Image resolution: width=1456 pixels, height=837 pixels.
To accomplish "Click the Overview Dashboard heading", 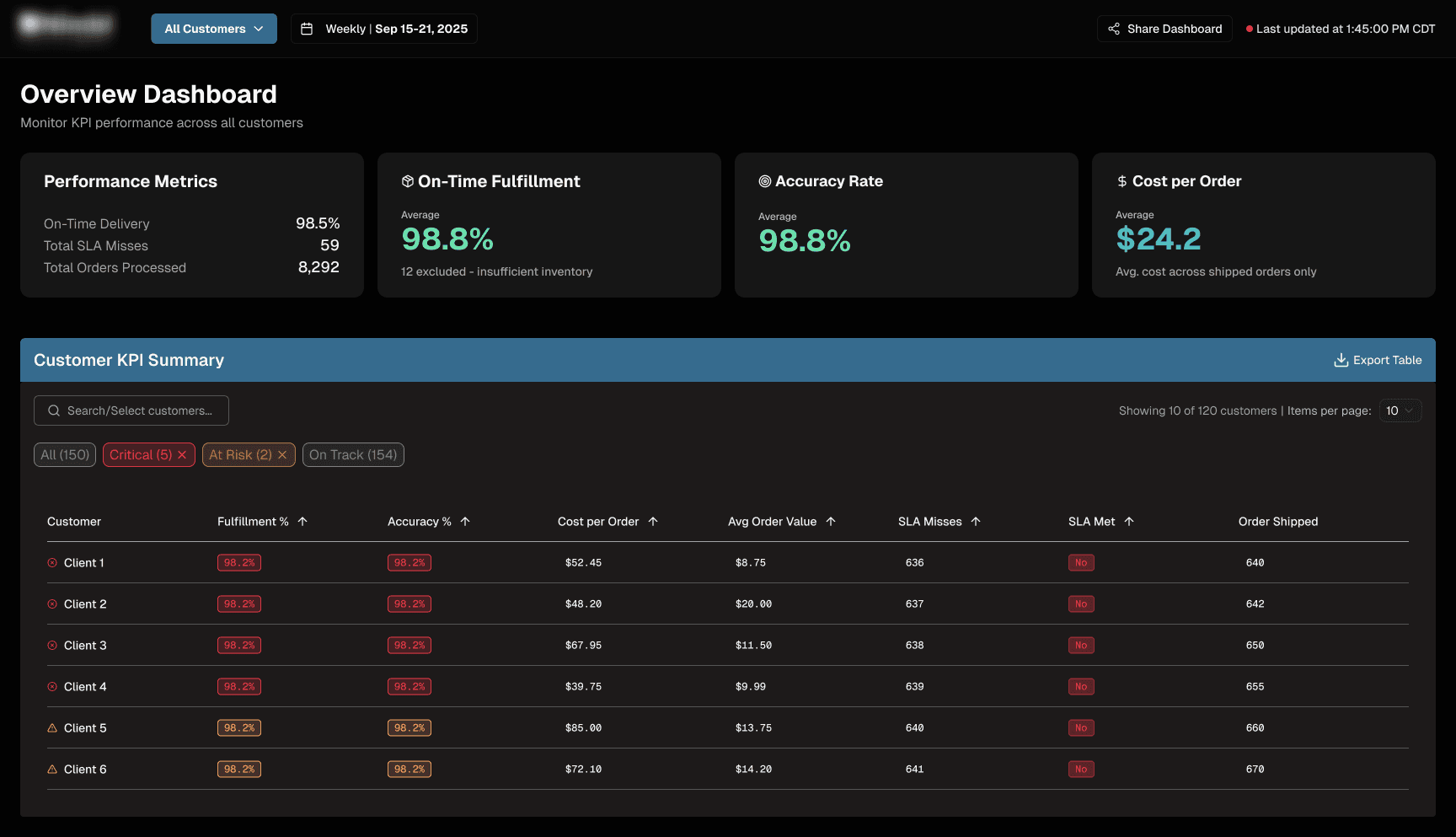I will coord(148,94).
